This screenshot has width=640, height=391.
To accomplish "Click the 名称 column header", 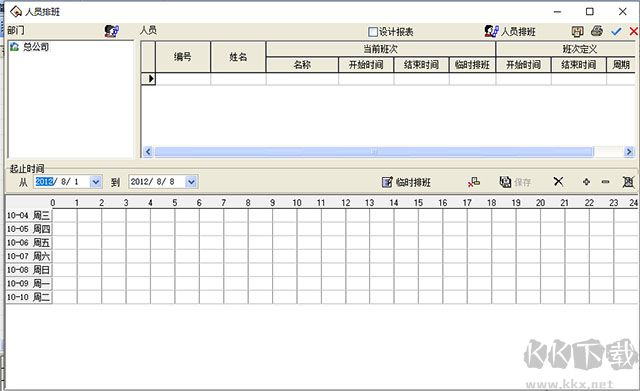I will click(x=302, y=65).
